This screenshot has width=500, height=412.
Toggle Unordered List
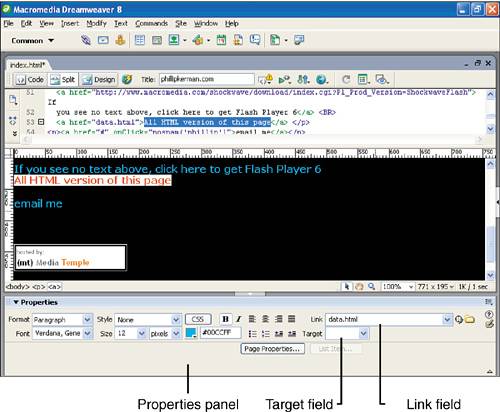pos(252,334)
